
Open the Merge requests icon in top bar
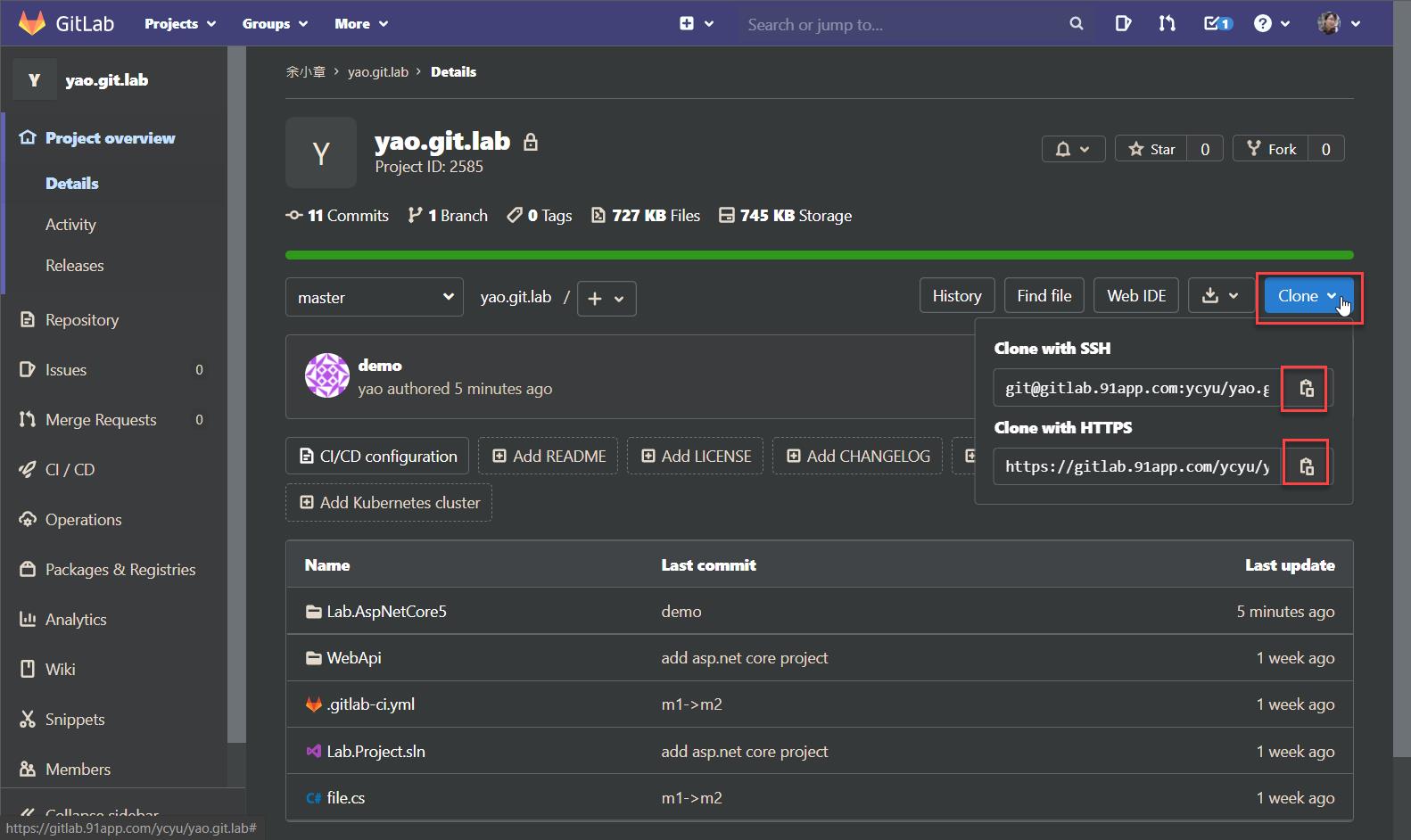tap(1167, 24)
